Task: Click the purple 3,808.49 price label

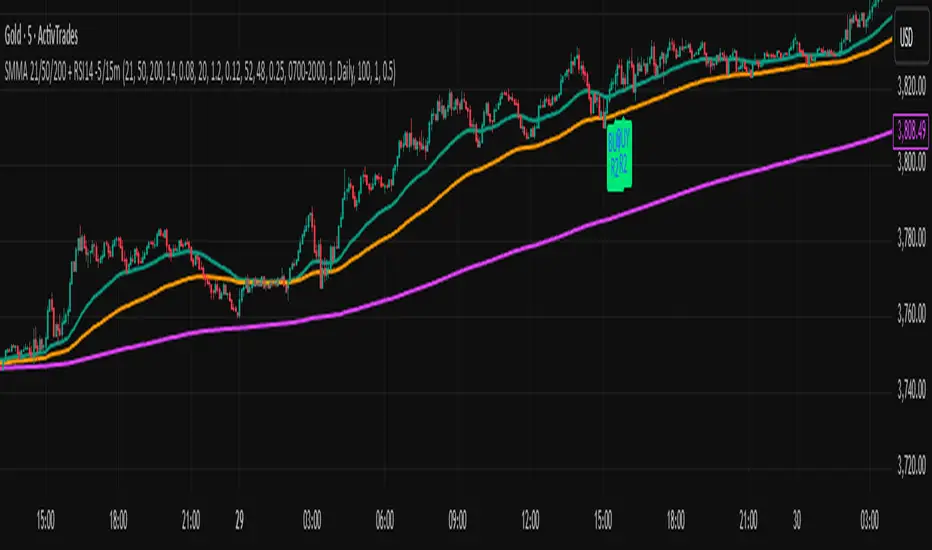Action: [x=911, y=131]
